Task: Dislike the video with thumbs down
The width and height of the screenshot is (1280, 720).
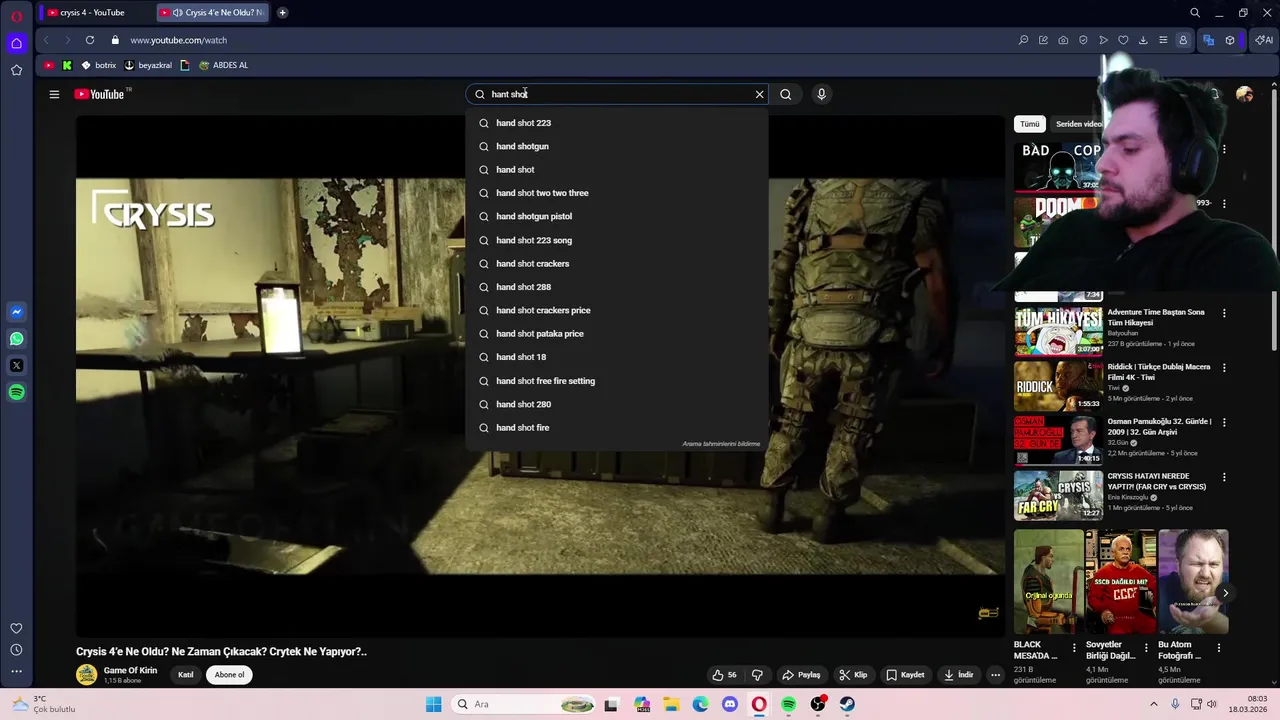Action: (757, 675)
